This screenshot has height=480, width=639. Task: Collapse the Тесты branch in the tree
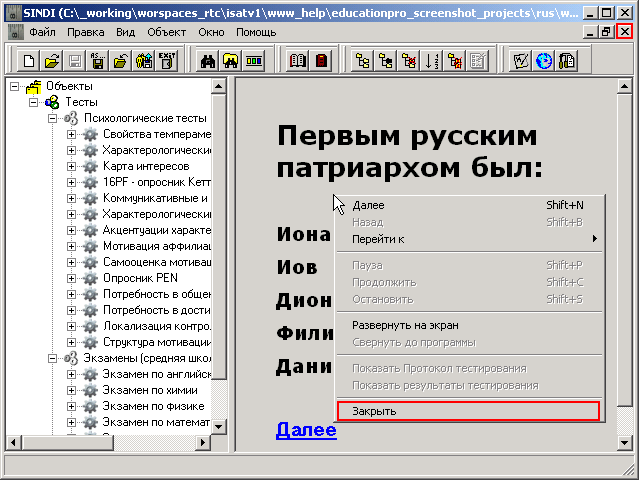pos(35,102)
